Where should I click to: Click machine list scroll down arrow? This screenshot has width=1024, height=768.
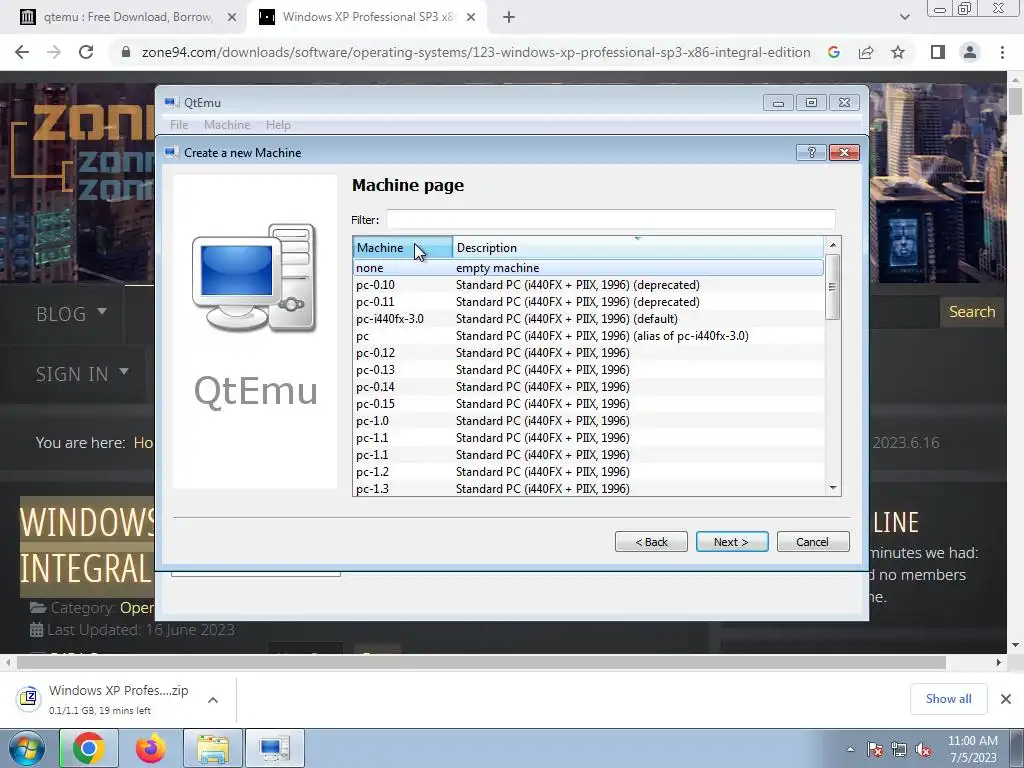(x=833, y=488)
